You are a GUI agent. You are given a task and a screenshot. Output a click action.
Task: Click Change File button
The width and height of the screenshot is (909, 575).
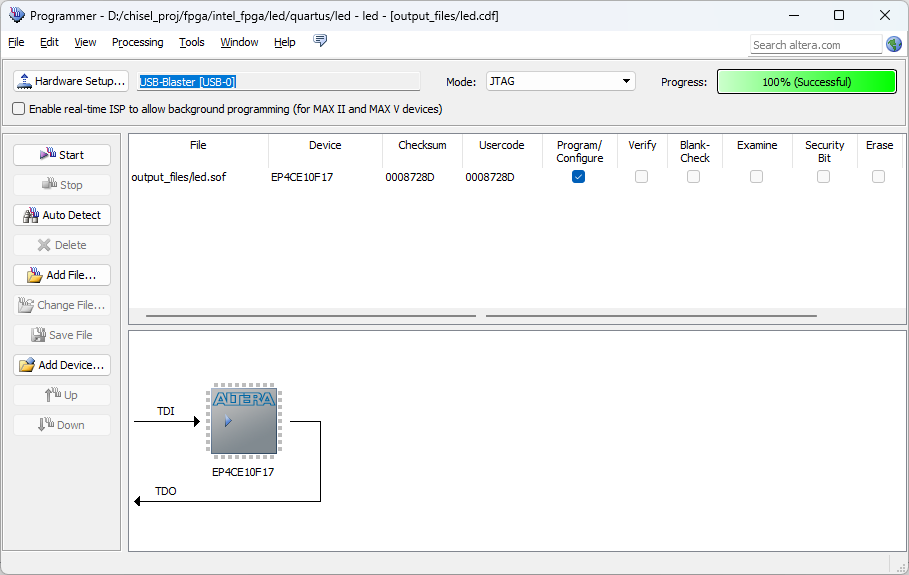pos(62,305)
